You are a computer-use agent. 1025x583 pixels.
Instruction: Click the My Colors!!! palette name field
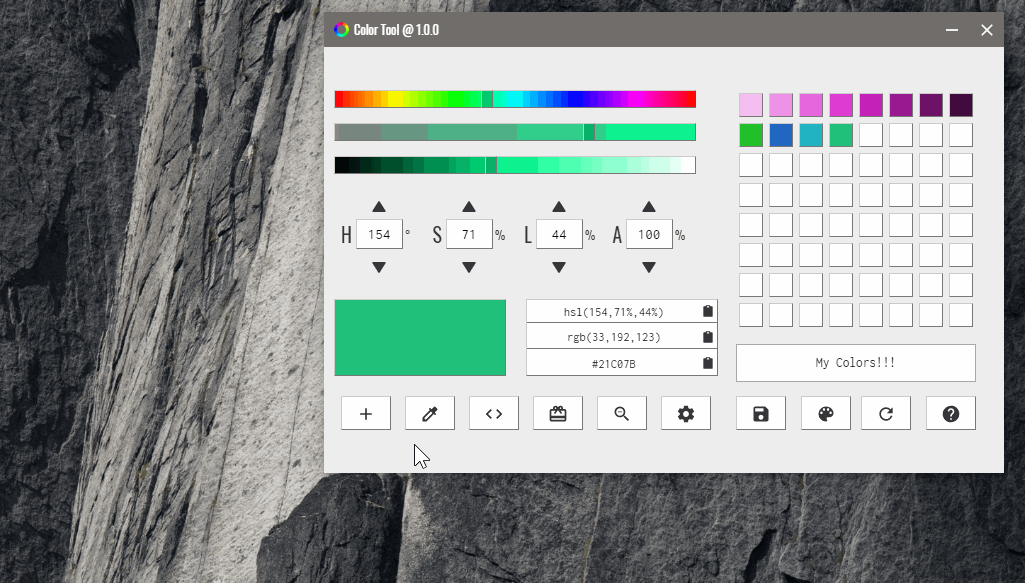pyautogui.click(x=856, y=363)
